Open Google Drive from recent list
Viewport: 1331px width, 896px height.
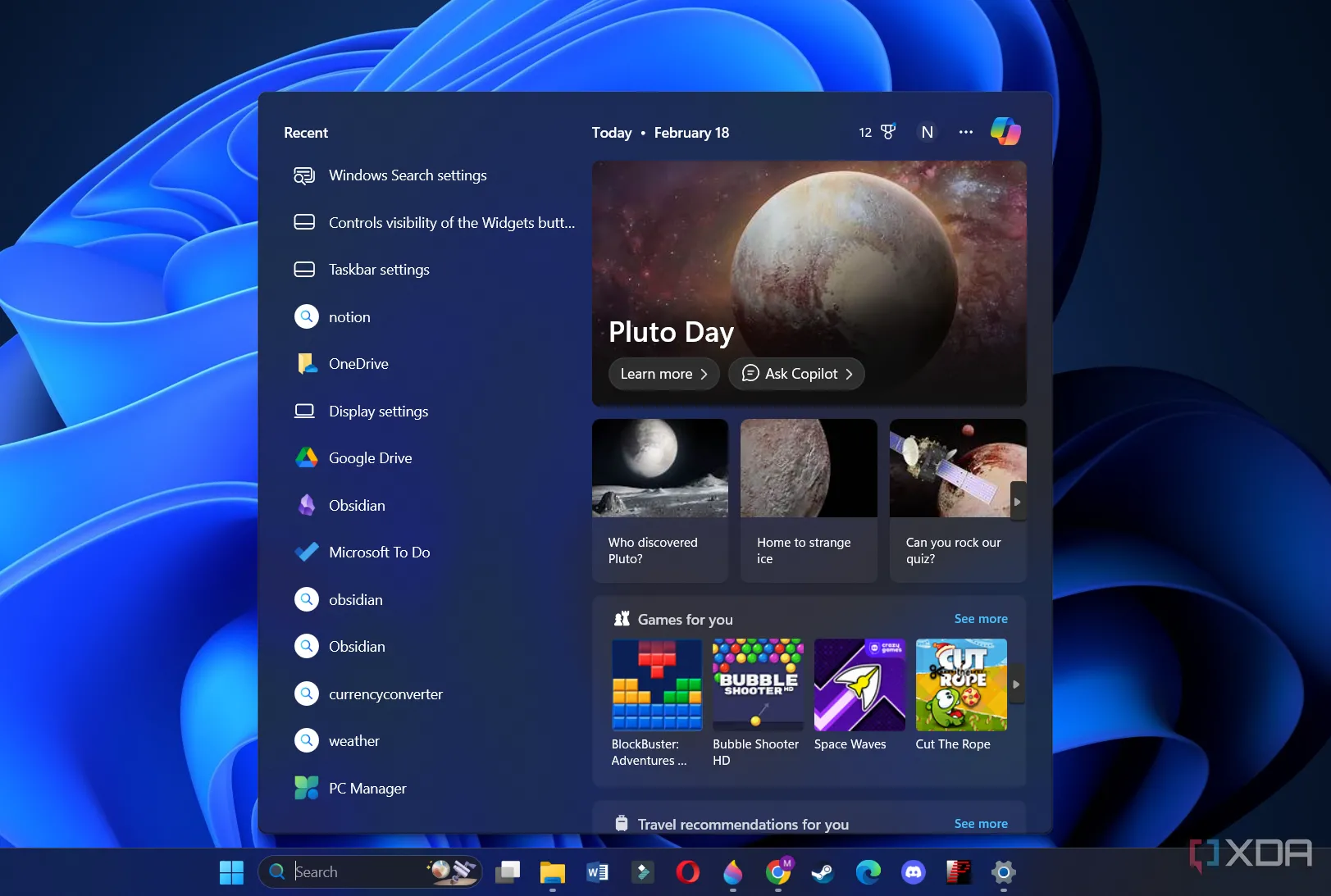pos(370,458)
